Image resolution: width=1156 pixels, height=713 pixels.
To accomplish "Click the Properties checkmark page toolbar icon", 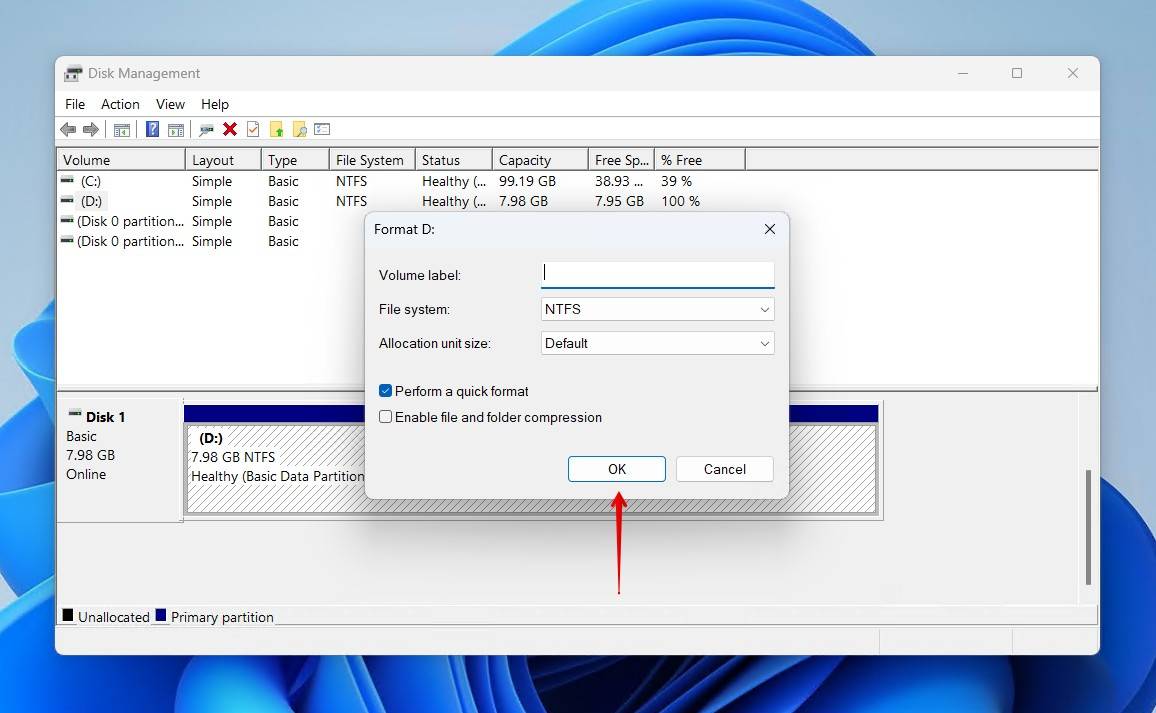I will [x=253, y=129].
